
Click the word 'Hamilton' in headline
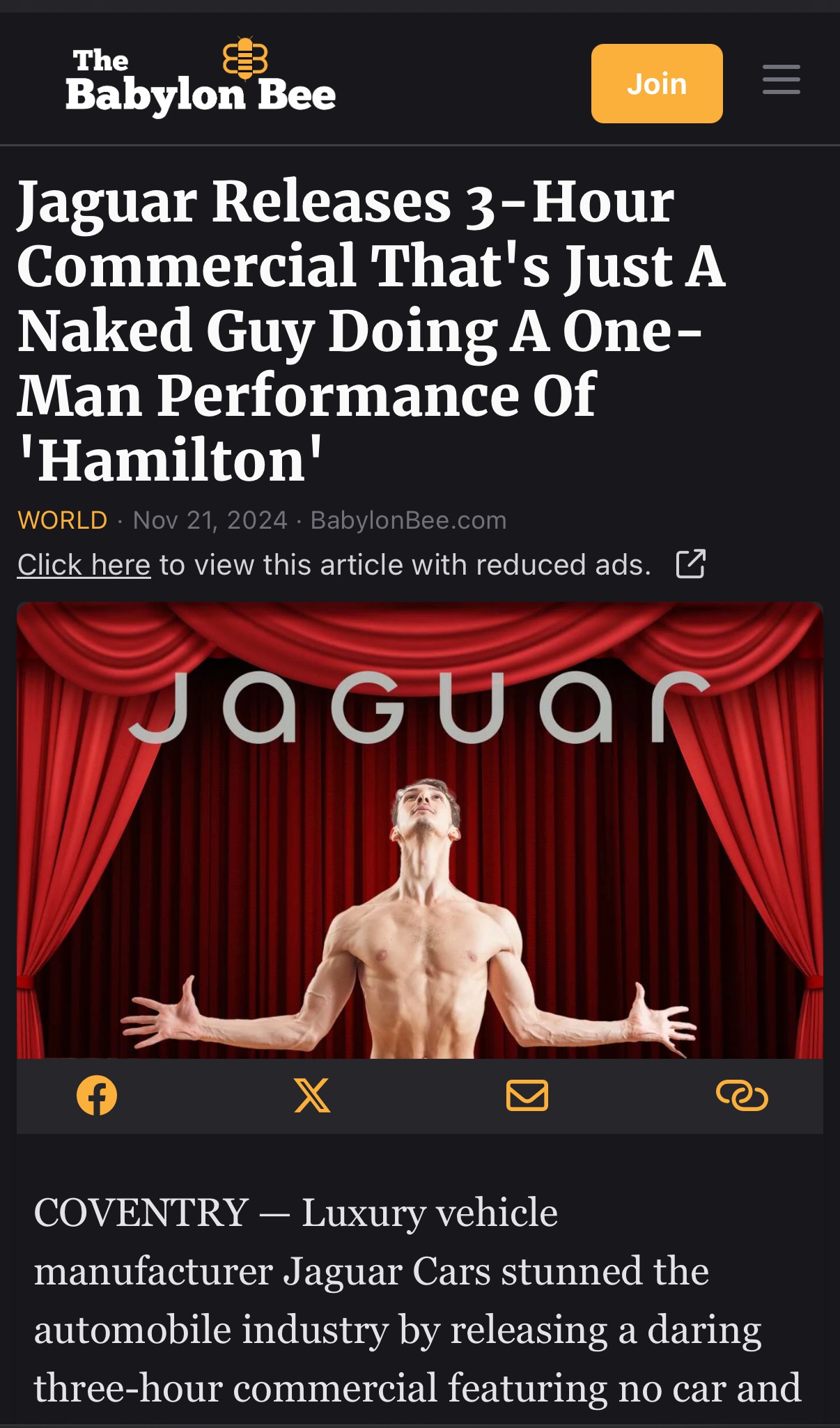point(171,460)
